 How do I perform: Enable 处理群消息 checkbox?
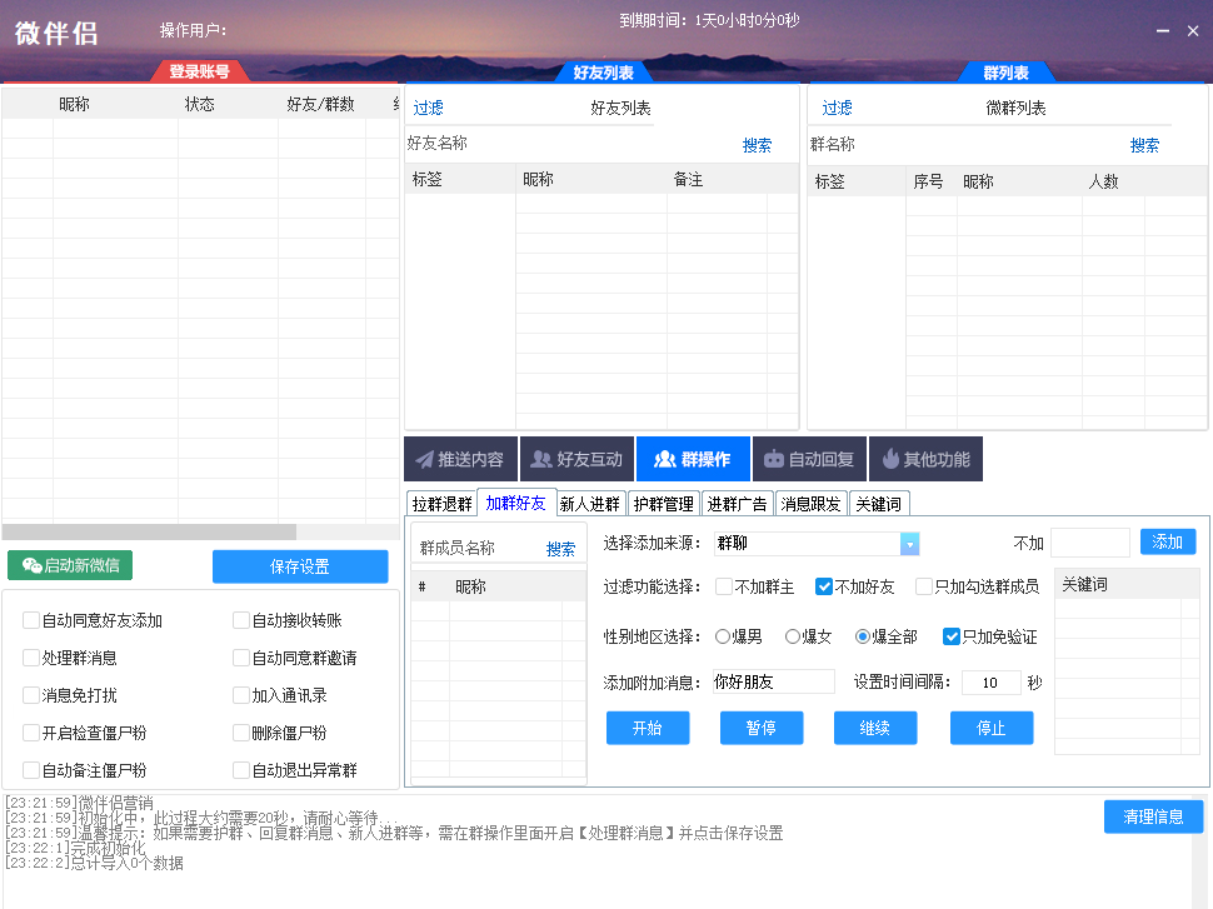click(31, 657)
